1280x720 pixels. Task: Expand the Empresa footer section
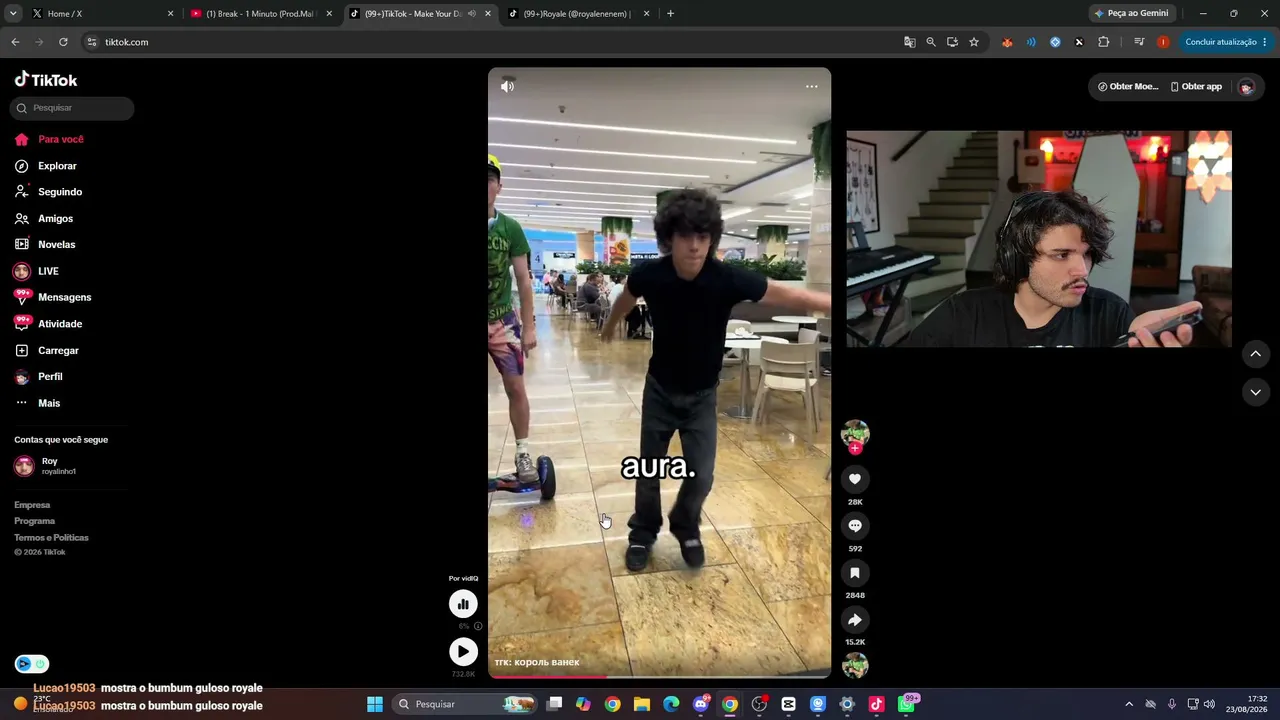[32, 505]
